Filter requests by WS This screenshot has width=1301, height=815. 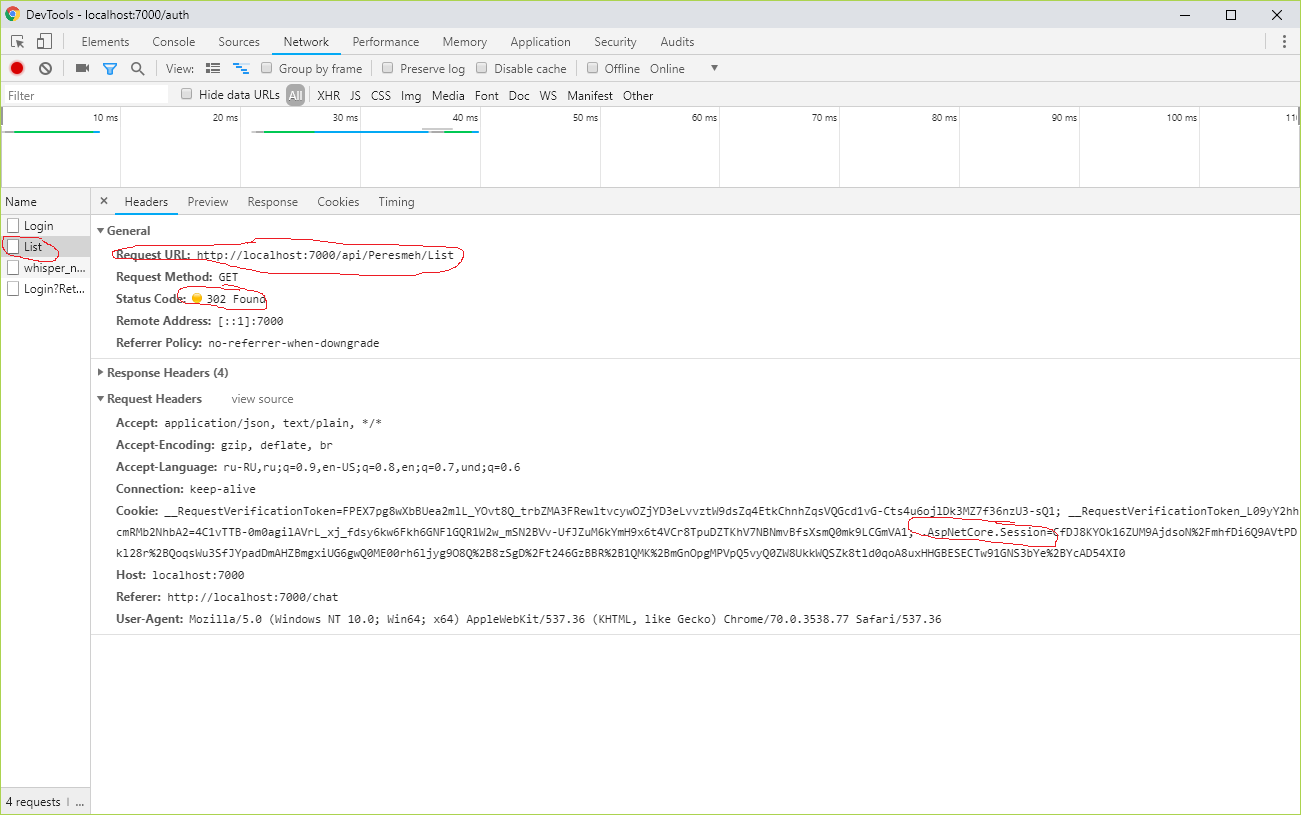548,96
